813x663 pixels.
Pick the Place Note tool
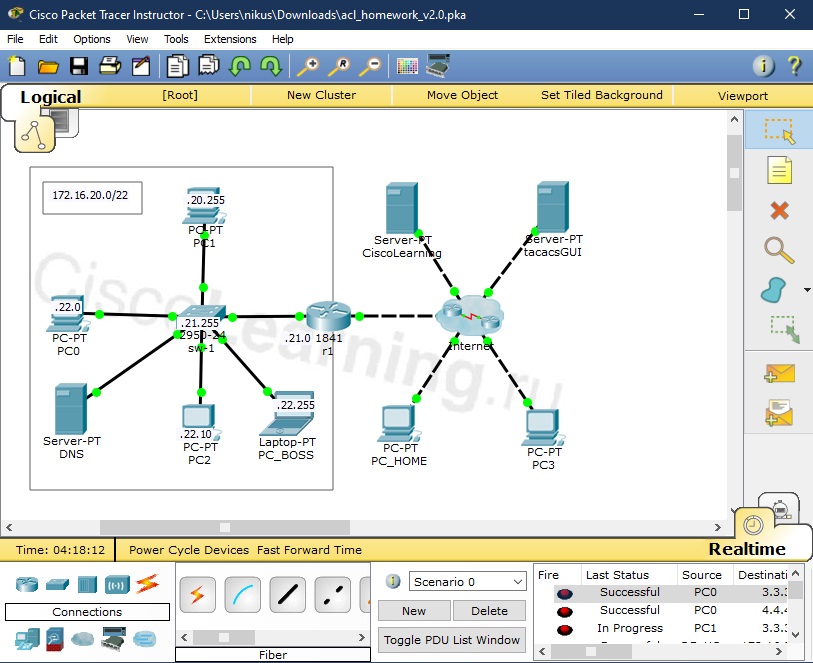pyautogui.click(x=779, y=170)
